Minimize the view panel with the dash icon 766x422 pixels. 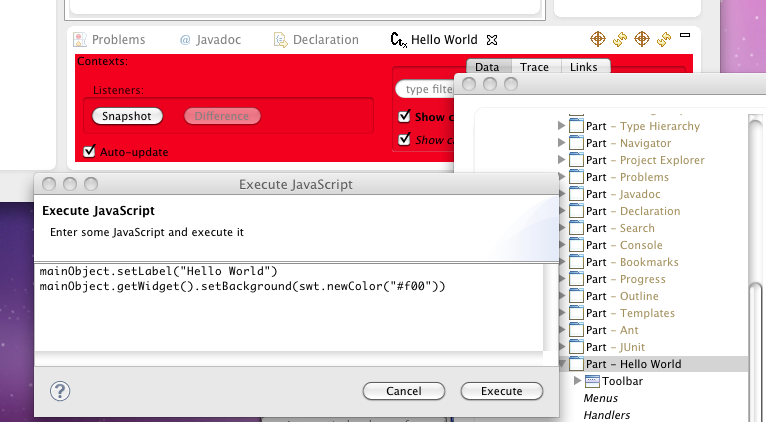pyautogui.click(x=685, y=36)
